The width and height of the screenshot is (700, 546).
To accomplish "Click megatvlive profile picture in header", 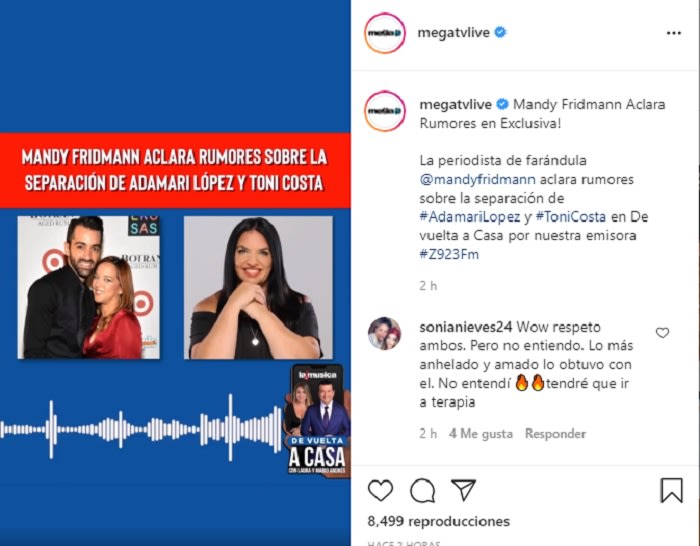I will pyautogui.click(x=385, y=33).
